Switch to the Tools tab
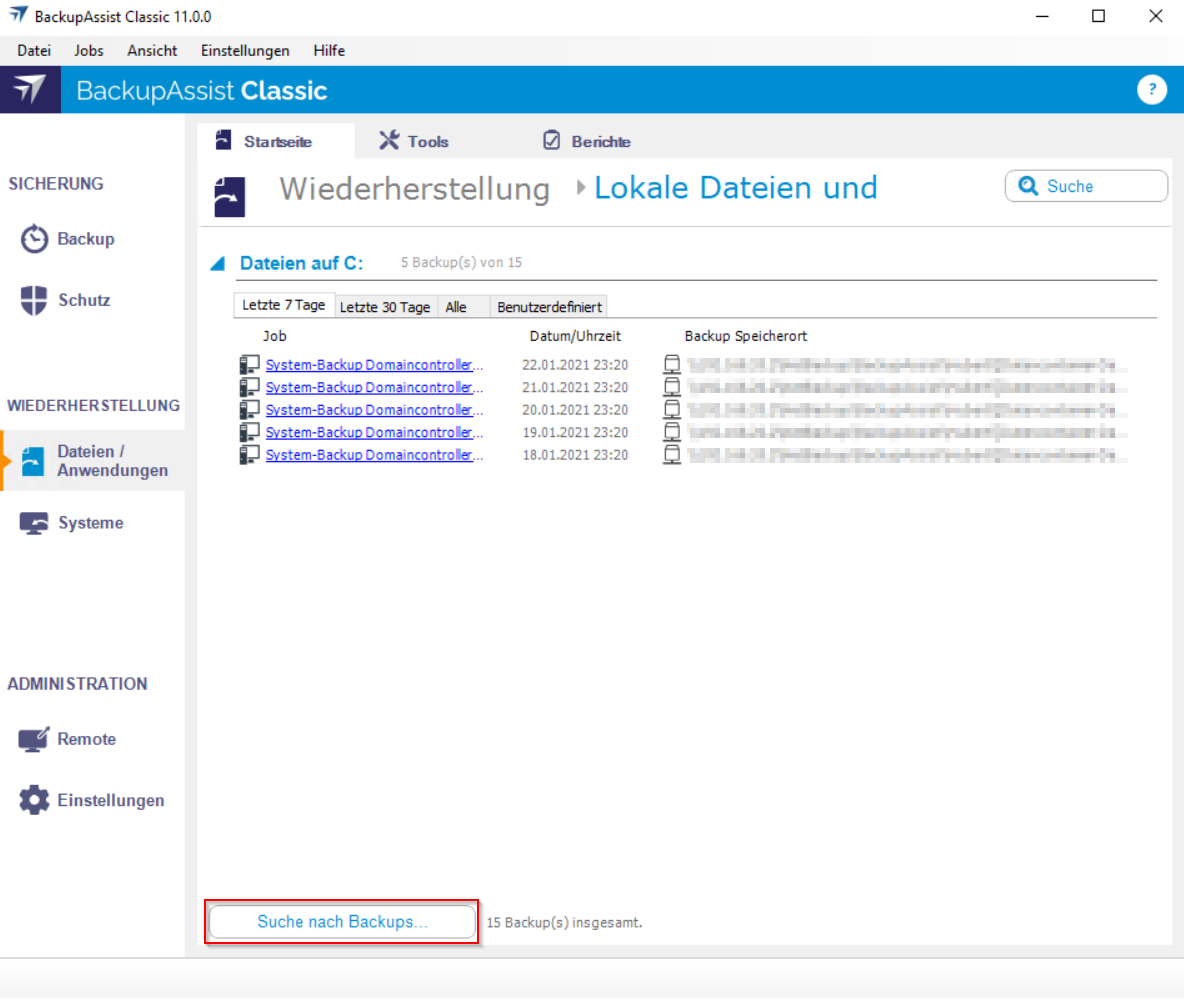 pyautogui.click(x=414, y=141)
